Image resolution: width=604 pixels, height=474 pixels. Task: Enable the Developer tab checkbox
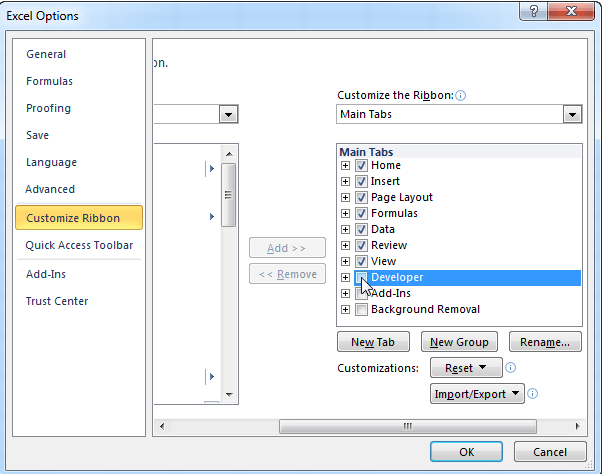click(361, 277)
